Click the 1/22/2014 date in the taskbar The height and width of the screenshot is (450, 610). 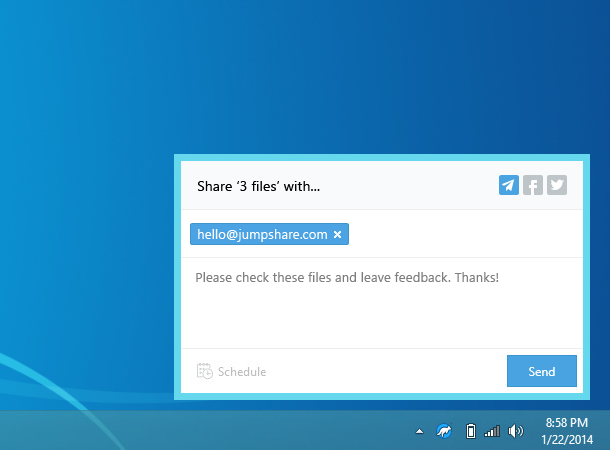click(x=567, y=439)
